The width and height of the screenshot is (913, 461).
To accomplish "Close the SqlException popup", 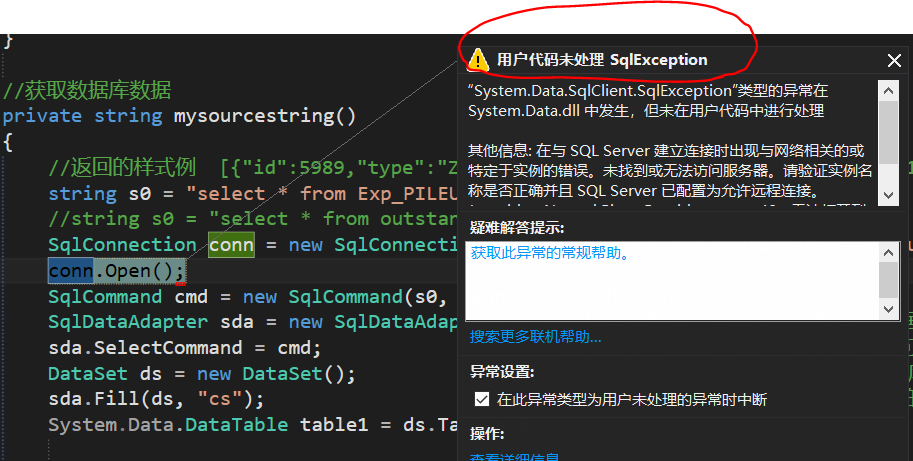I will click(894, 61).
